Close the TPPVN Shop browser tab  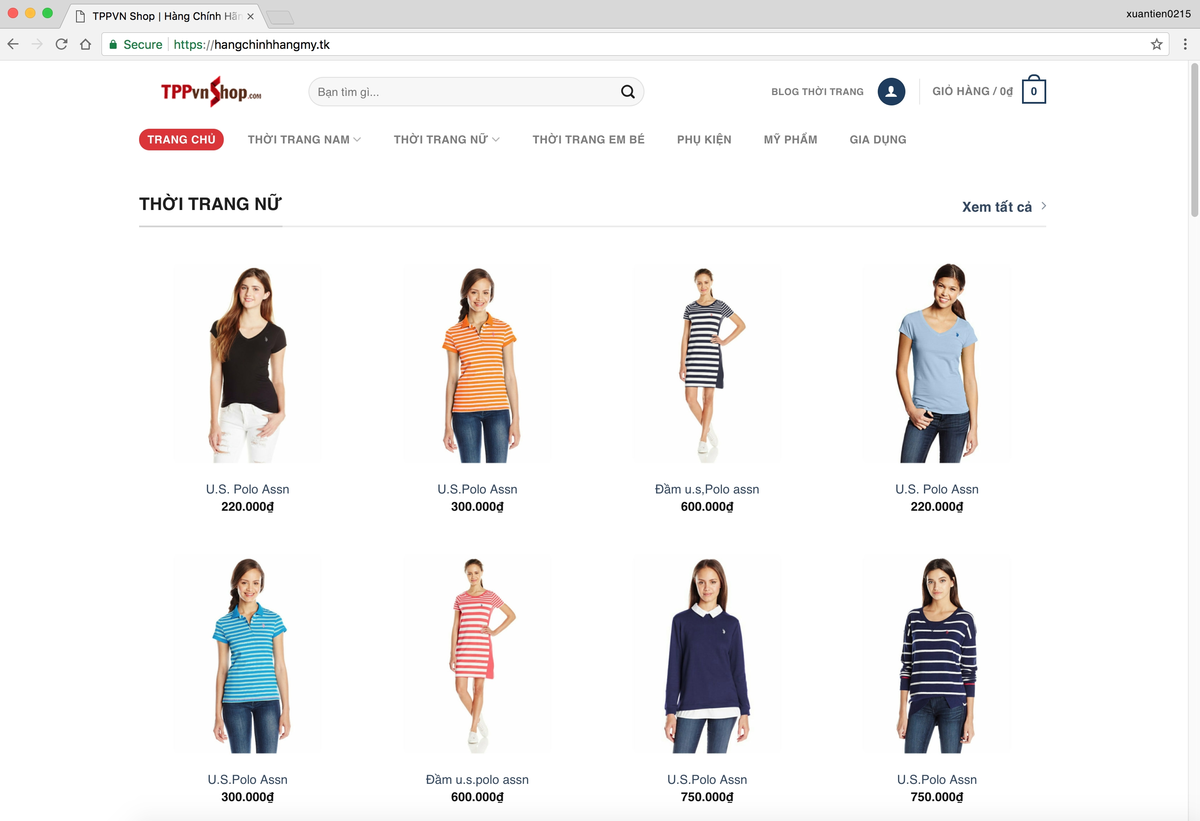click(250, 16)
